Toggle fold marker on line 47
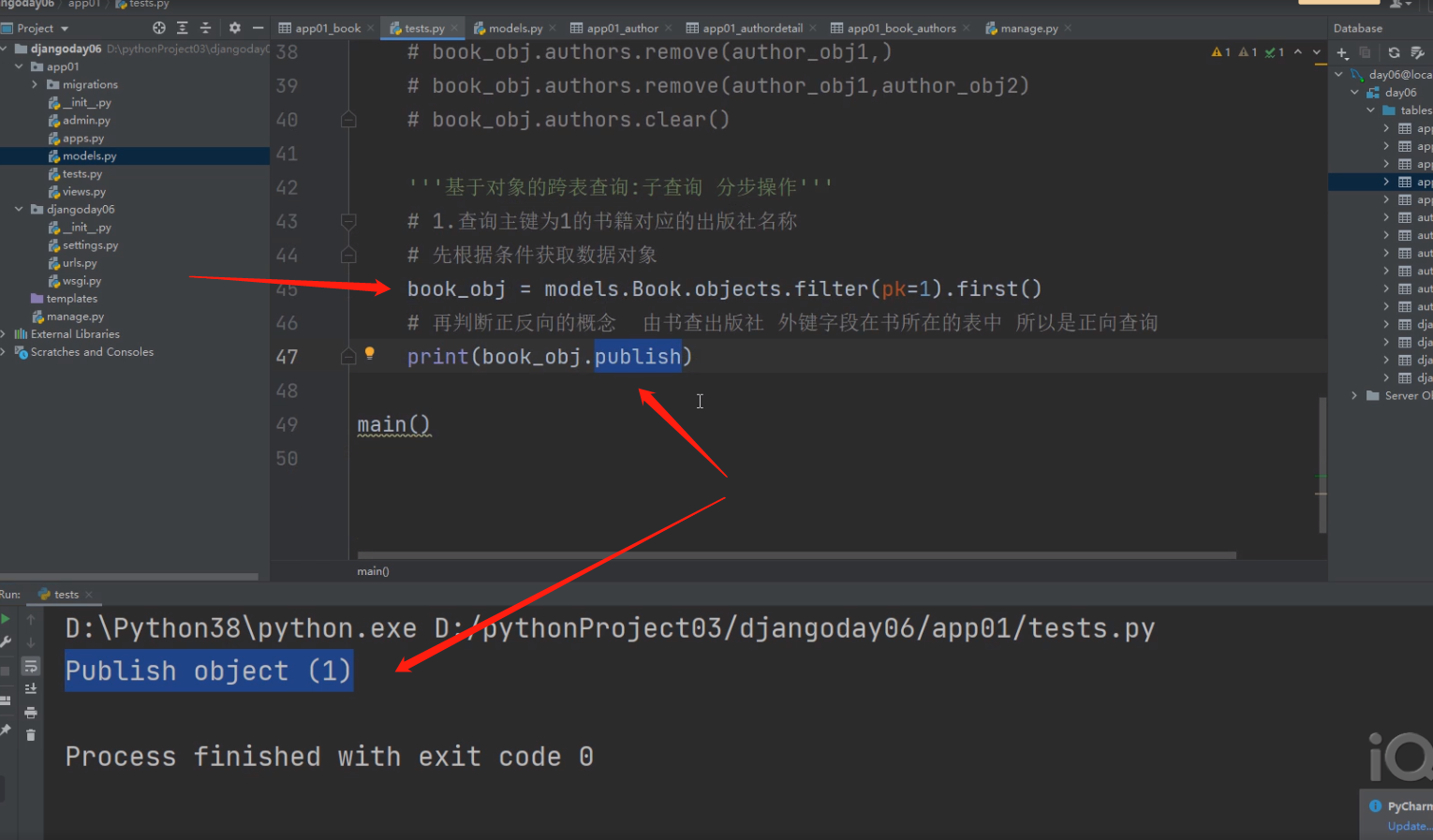 coord(348,357)
